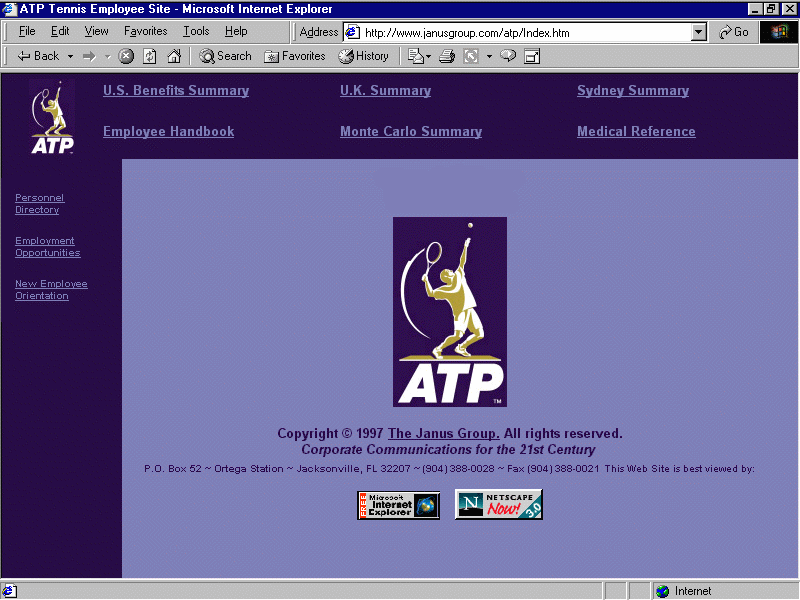Click the page icon in the Address bar
800x600 pixels.
coord(353,33)
